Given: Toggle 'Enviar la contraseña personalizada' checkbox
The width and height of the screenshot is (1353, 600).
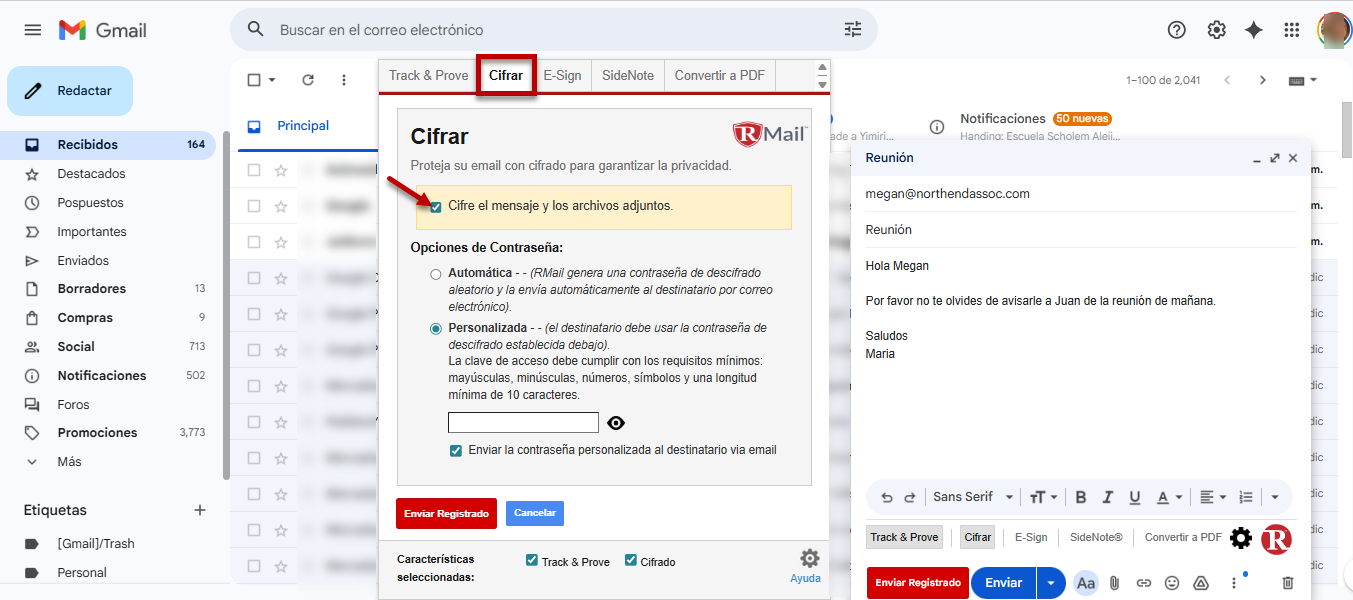Looking at the screenshot, I should tap(456, 450).
